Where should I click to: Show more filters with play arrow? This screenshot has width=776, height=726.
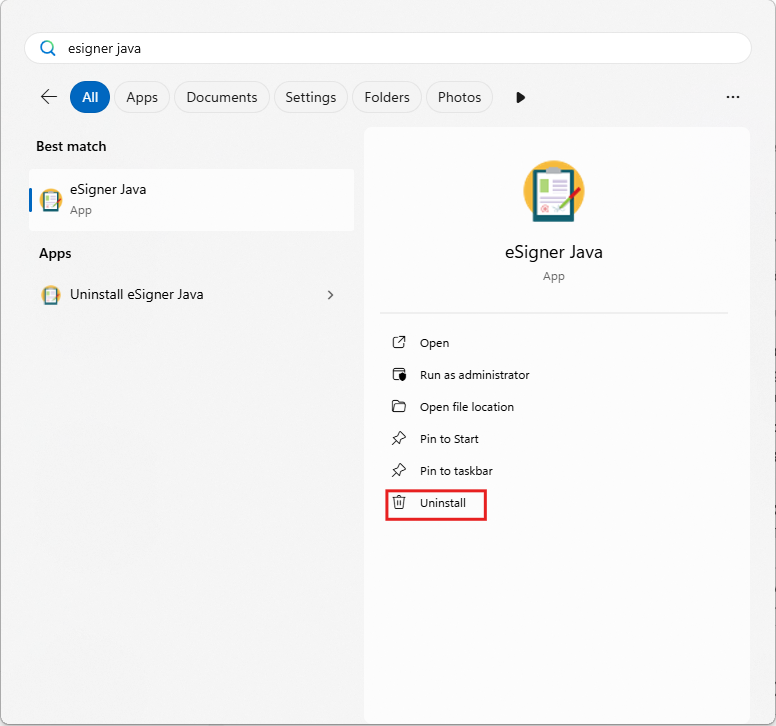pyautogui.click(x=520, y=97)
